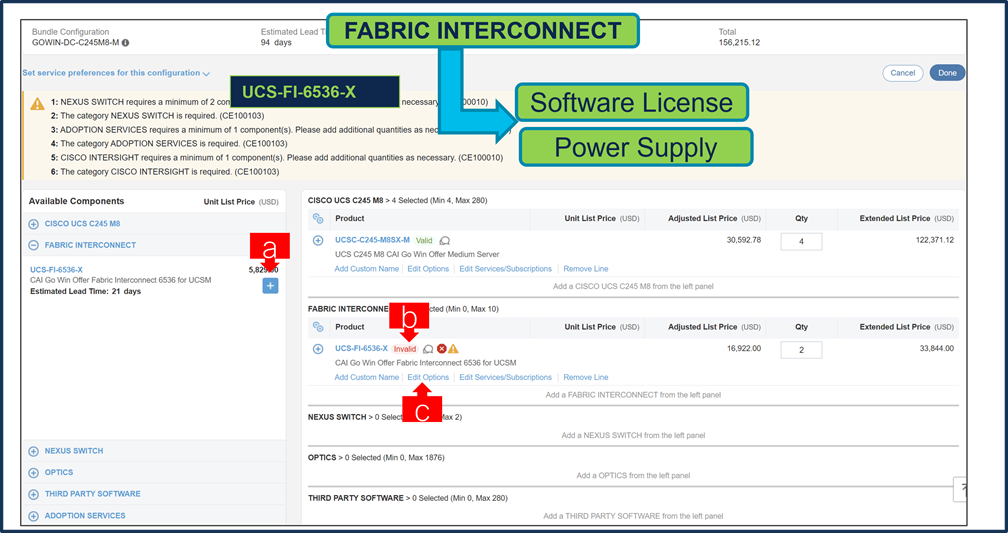This screenshot has height=533, width=1008.
Task: Click warning 6 about CISCO INTERSIGHT category required
Action: pos(165,172)
